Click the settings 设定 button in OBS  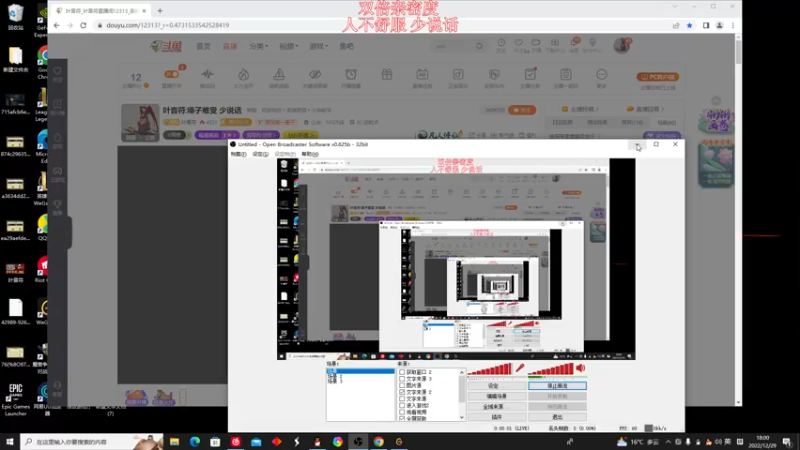(496, 386)
